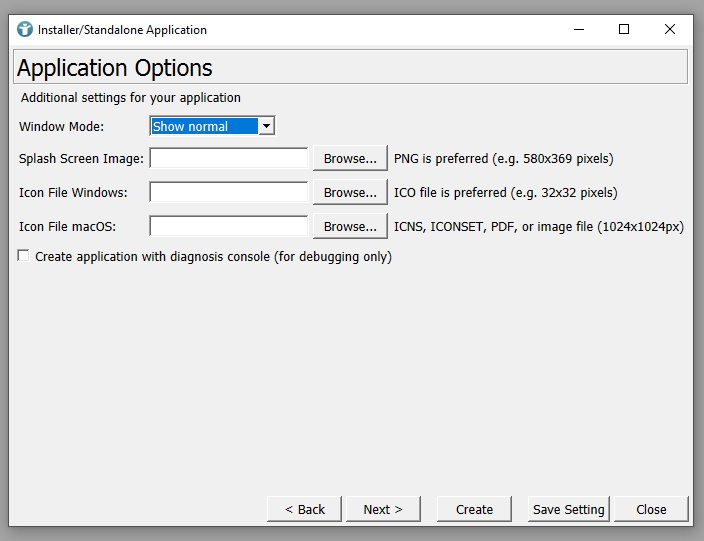Click the Save Setting button
The width and height of the screenshot is (704, 541).
pyautogui.click(x=568, y=509)
